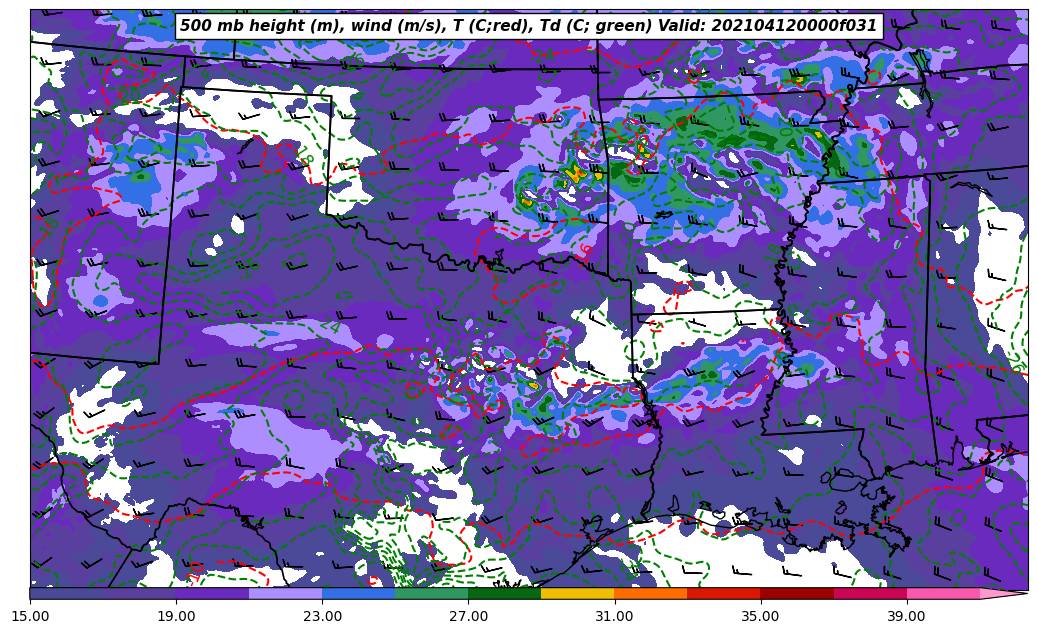Select the light lavender colorbar segment
The width and height of the screenshot is (1037, 633).
tap(285, 593)
